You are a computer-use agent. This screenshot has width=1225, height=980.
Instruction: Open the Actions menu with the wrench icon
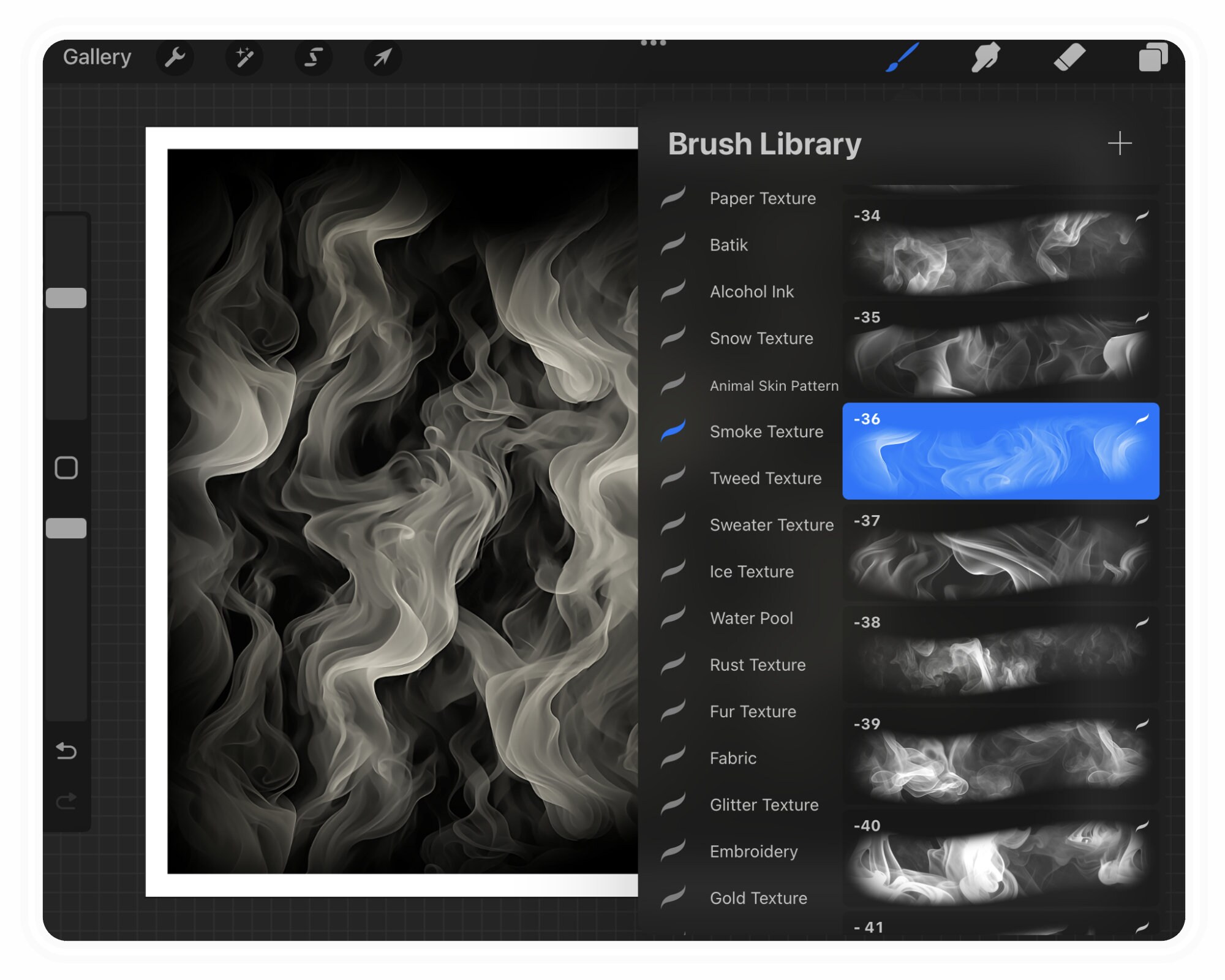(175, 57)
